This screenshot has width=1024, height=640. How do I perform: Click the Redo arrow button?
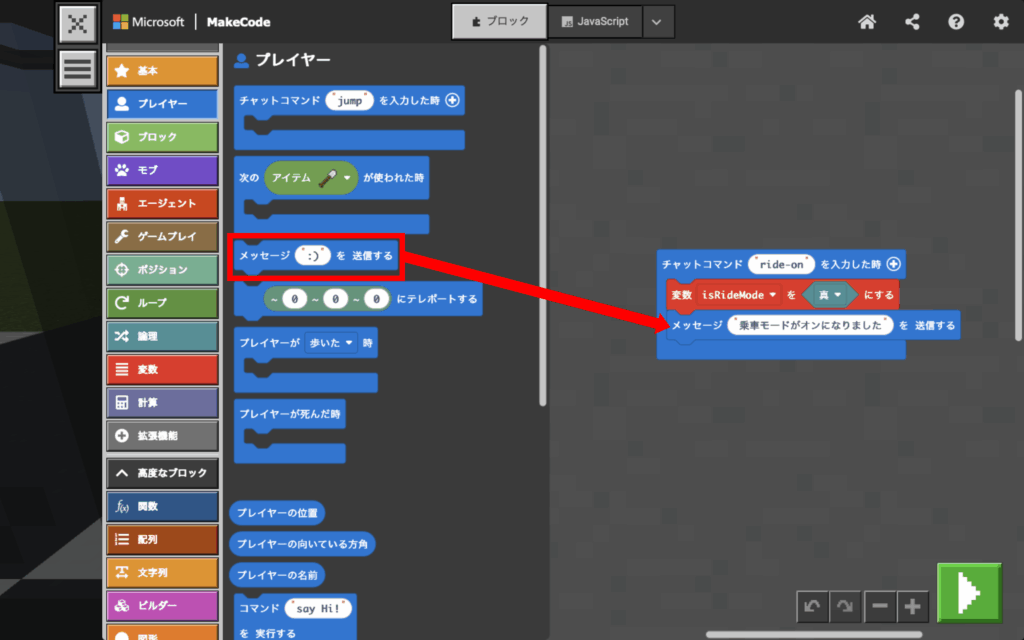[x=846, y=606]
